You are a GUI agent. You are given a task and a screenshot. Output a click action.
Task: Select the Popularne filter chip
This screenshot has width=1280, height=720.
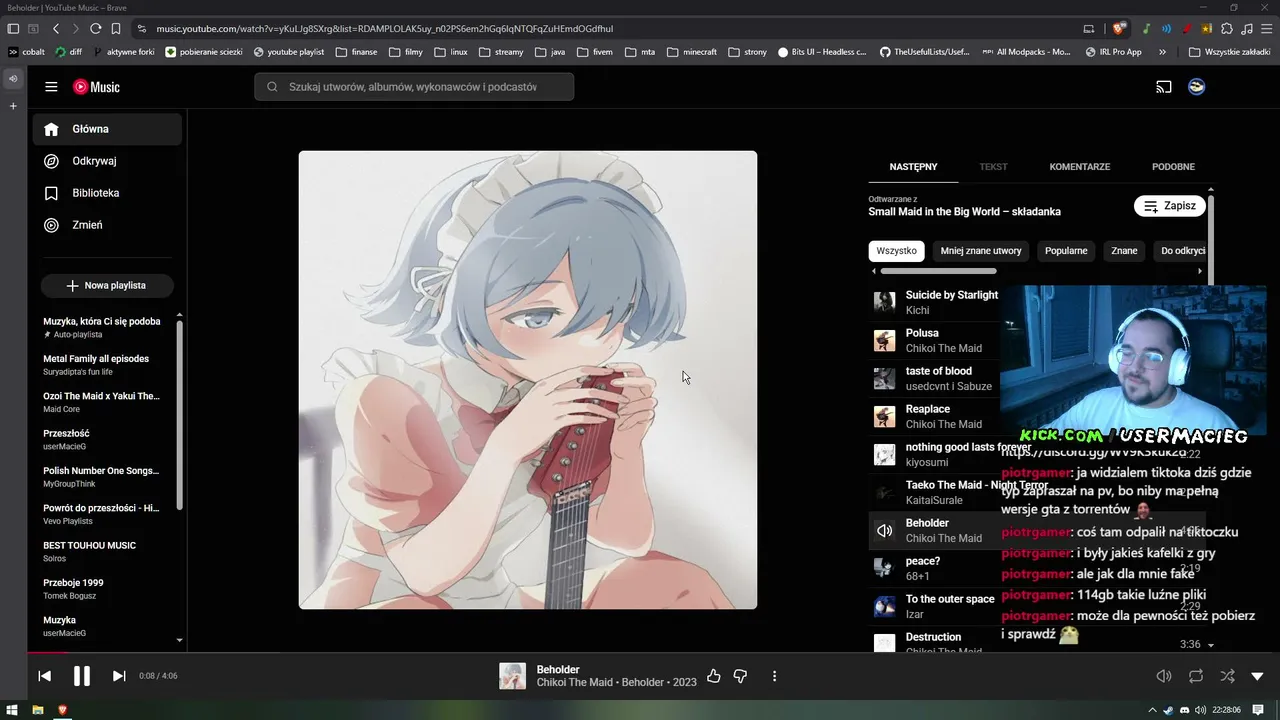click(x=1066, y=251)
